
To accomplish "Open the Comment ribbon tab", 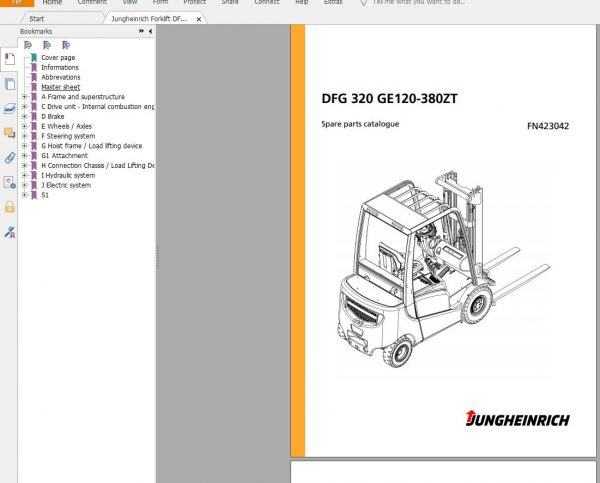I will pyautogui.click(x=92, y=2).
